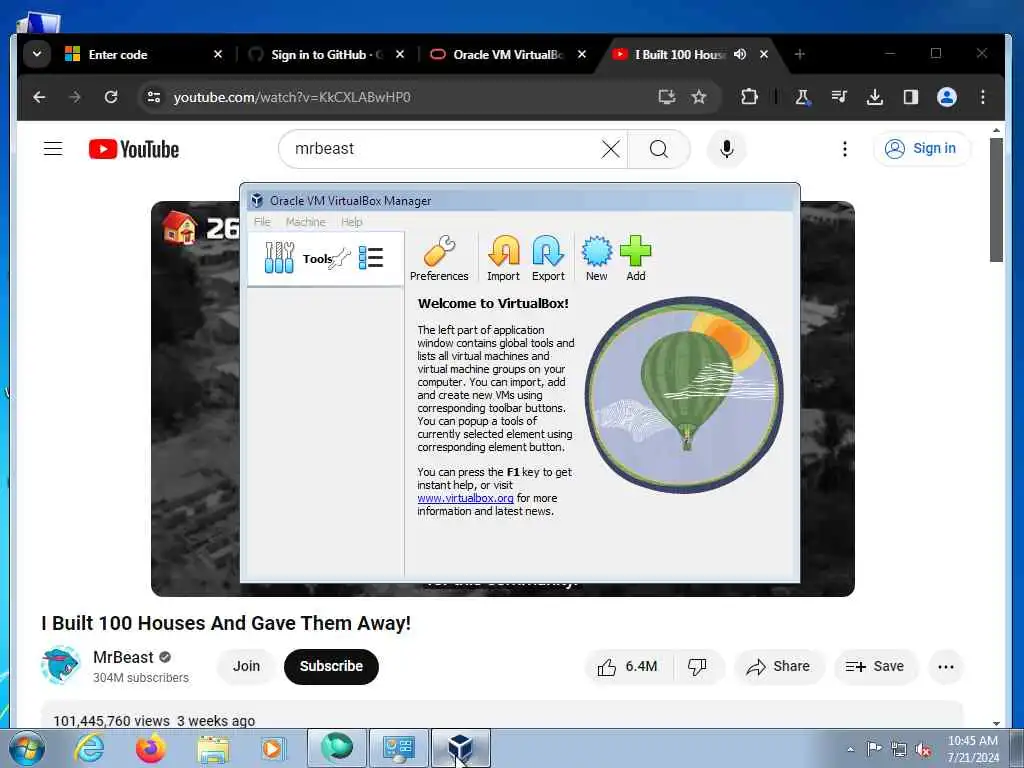
Task: Click the YouTube Sign in button
Action: click(x=921, y=149)
